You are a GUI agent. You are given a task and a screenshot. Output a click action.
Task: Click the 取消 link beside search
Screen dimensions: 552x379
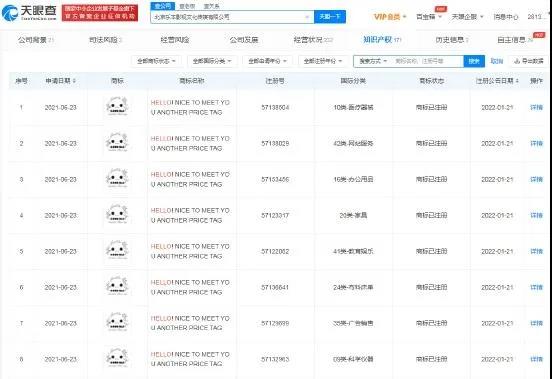[497, 61]
